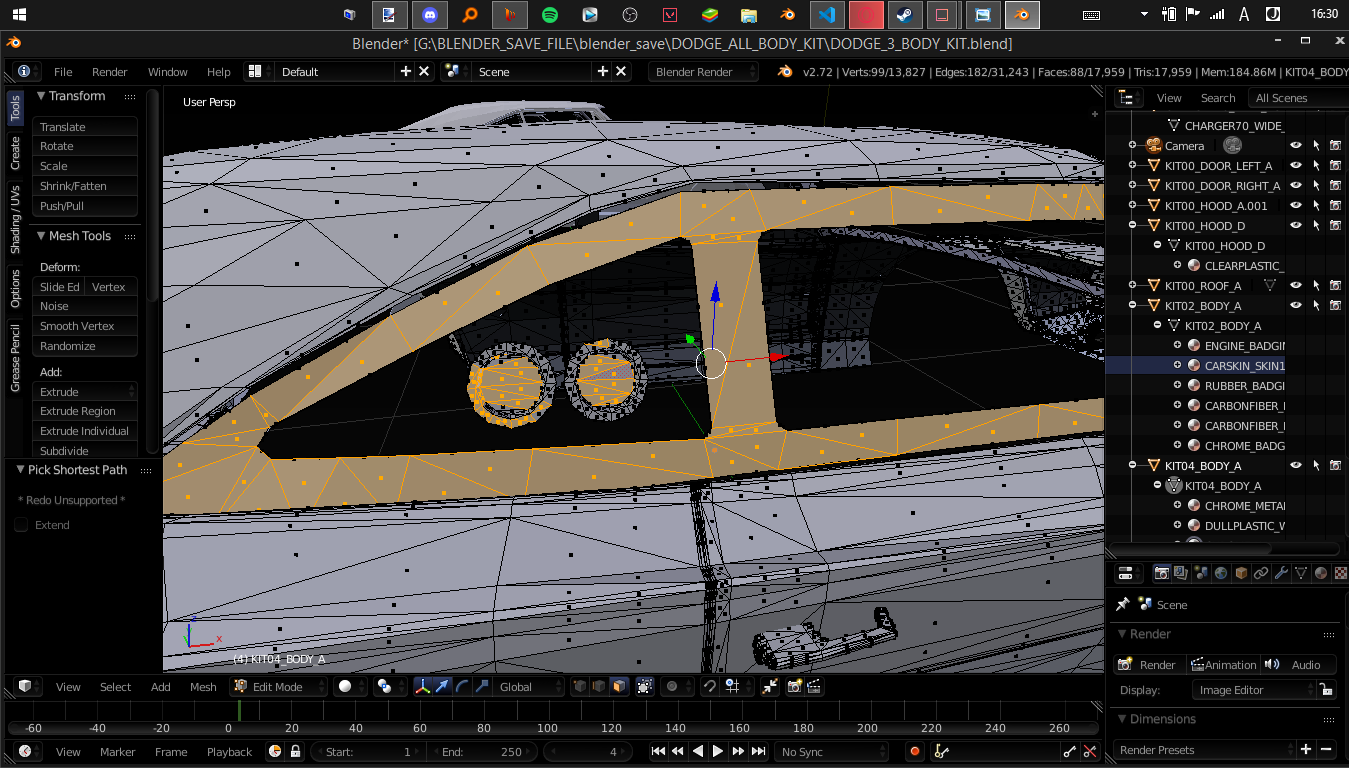Select the scale manipulator icon
The image size is (1349, 768).
tap(481, 686)
